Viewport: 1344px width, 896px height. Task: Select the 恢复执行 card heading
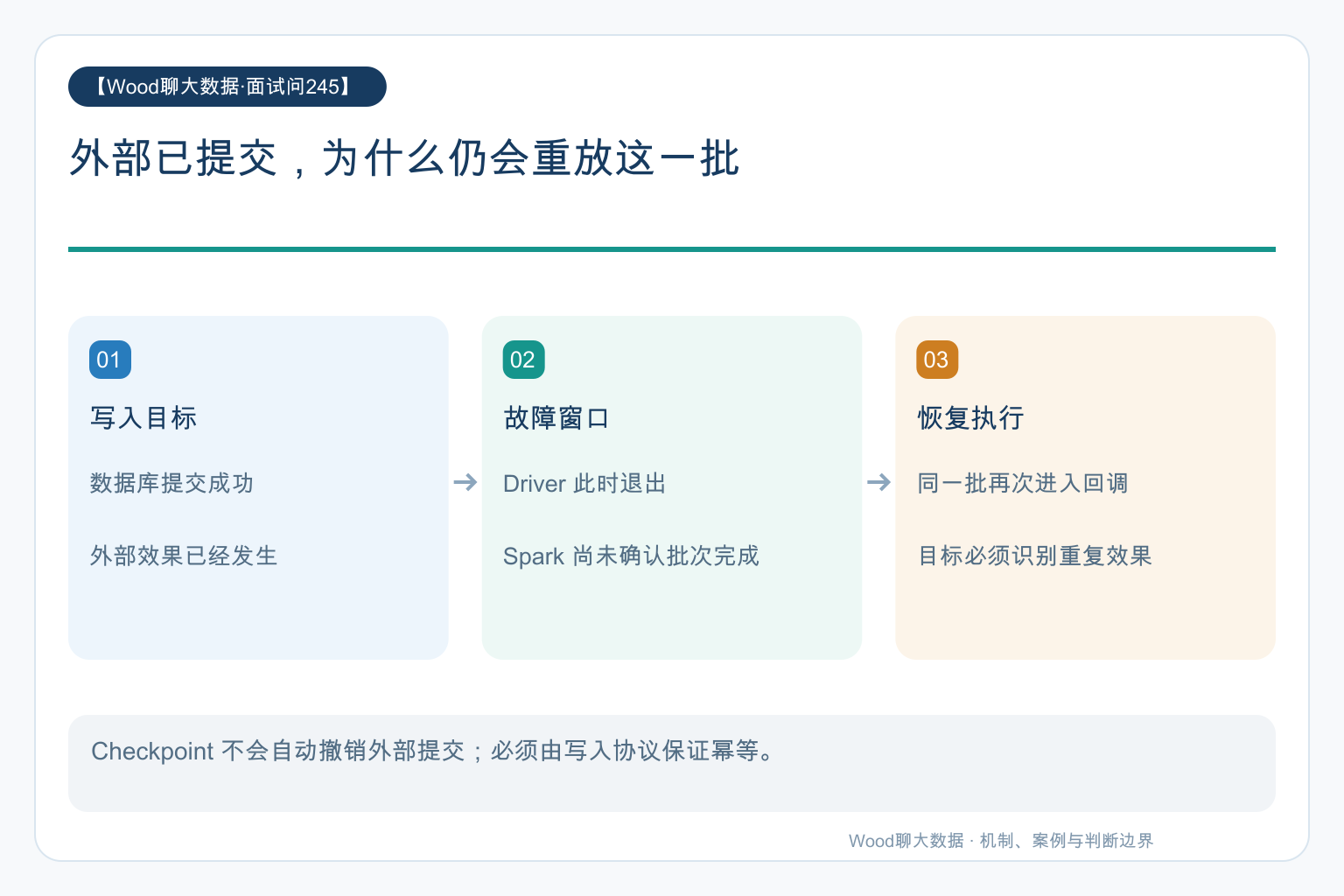tap(970, 418)
